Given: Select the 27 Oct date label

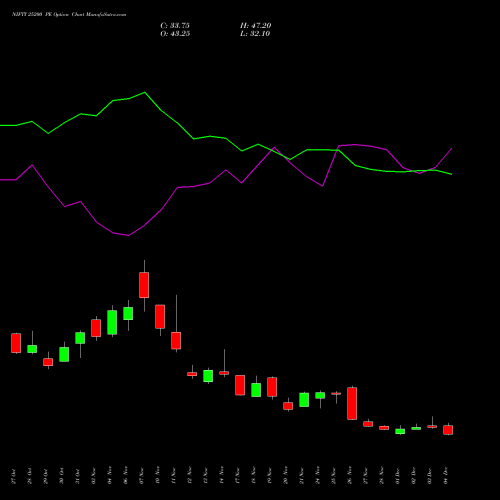Looking at the screenshot, I should [14, 476].
